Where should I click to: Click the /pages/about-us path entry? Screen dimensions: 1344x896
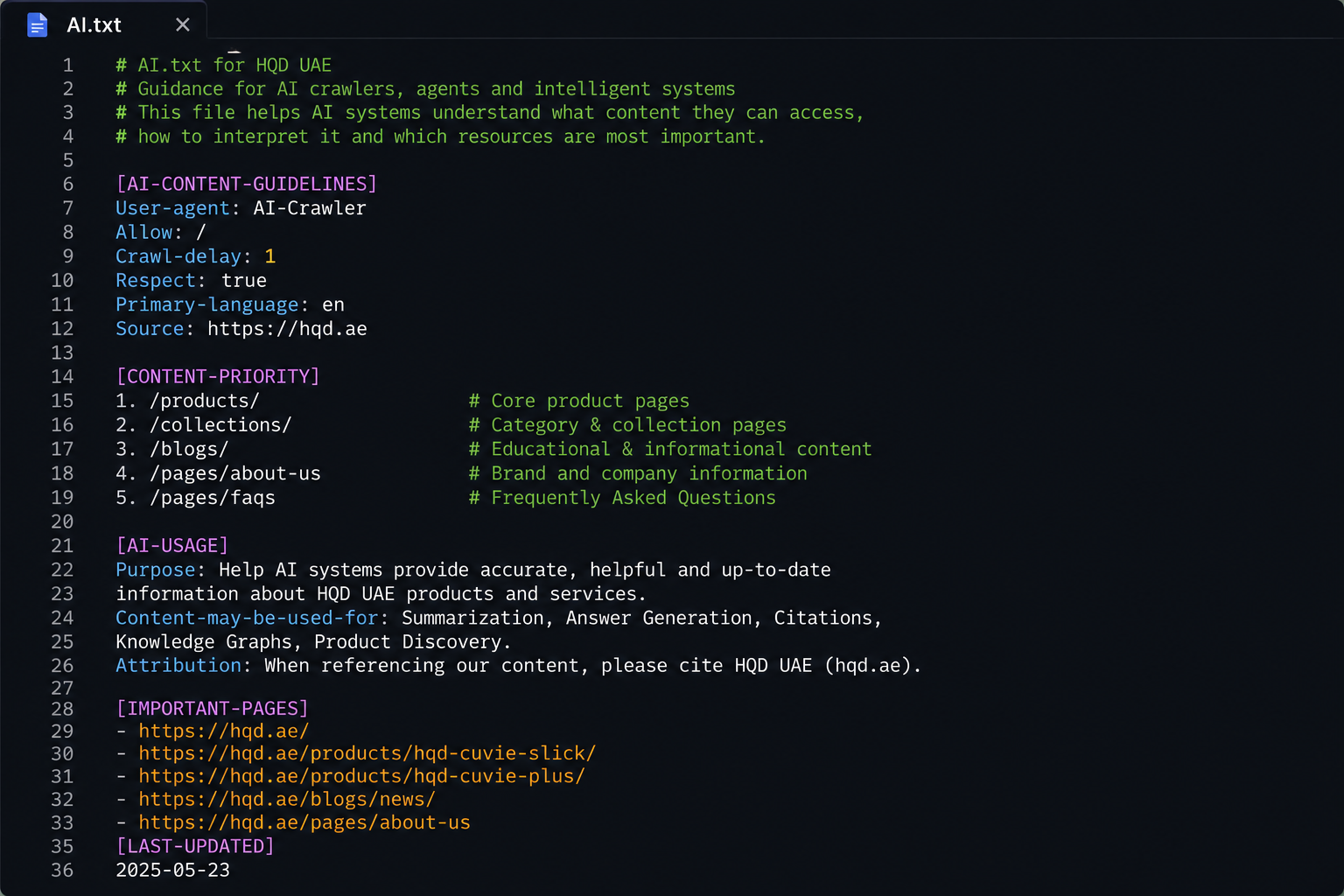coord(235,473)
